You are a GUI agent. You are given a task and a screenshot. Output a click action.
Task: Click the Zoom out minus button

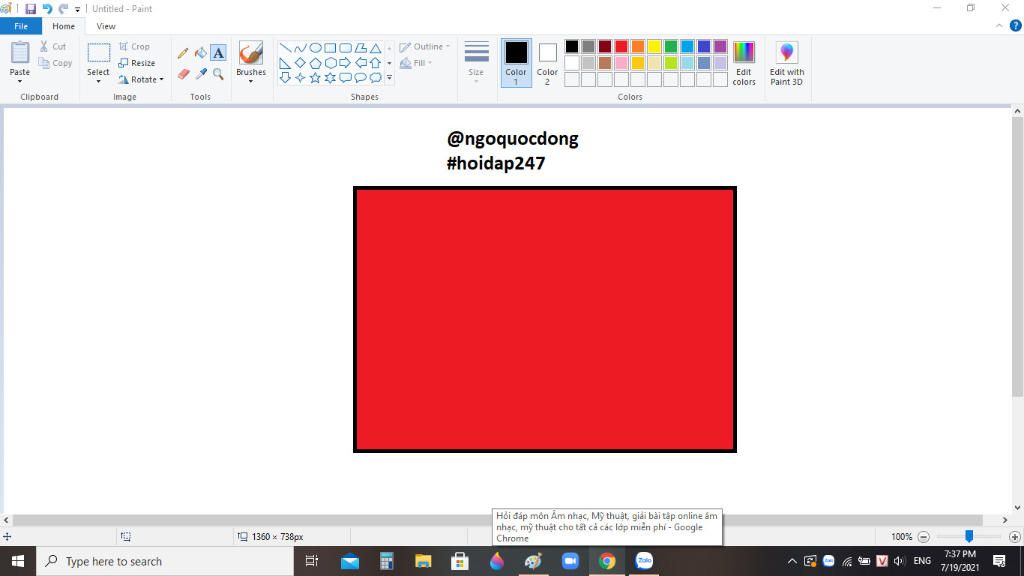923,537
